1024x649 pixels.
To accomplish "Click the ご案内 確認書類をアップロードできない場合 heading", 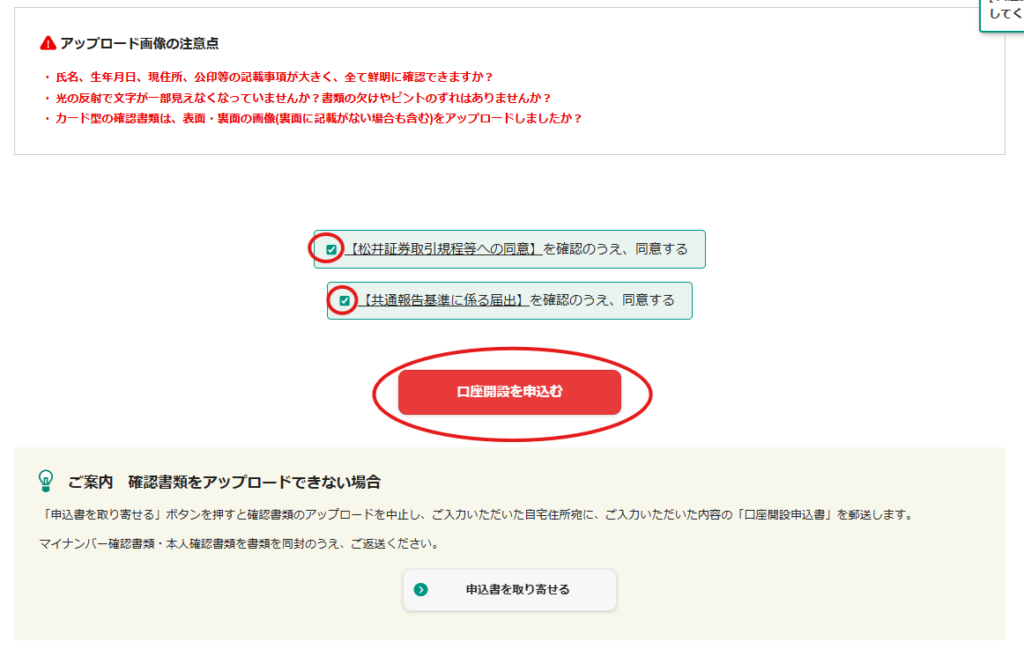I will coord(224,482).
